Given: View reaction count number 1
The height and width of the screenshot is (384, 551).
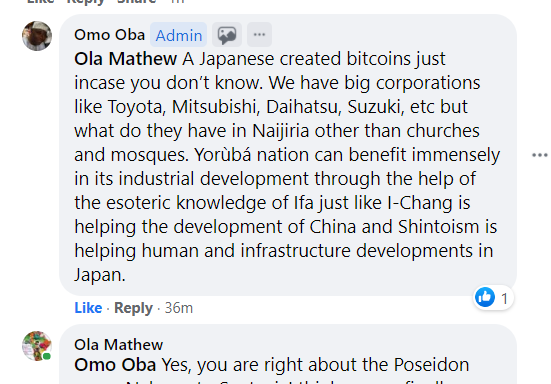Looking at the screenshot, I should 505,299.
